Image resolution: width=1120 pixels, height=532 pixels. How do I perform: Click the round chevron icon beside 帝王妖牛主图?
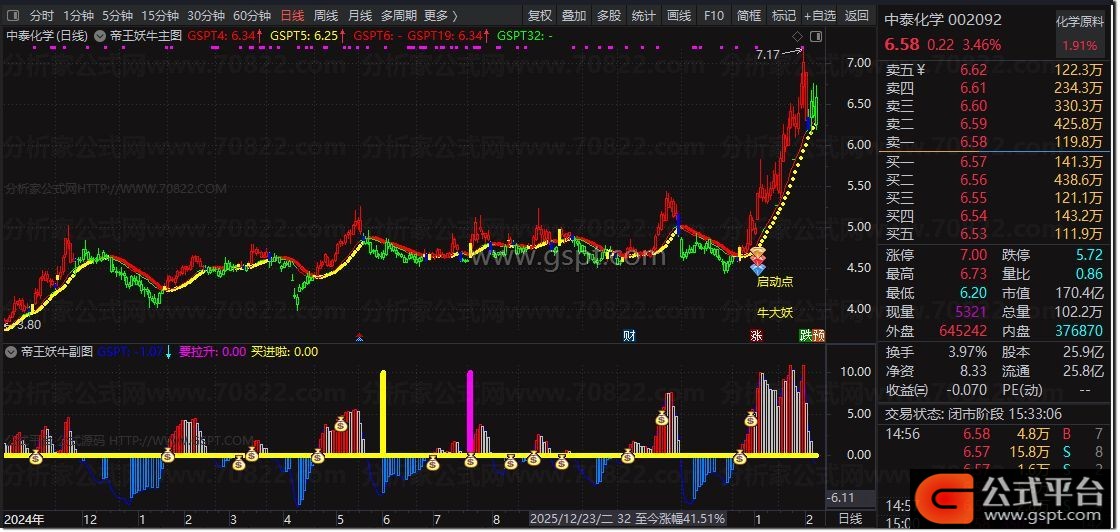tap(99, 35)
